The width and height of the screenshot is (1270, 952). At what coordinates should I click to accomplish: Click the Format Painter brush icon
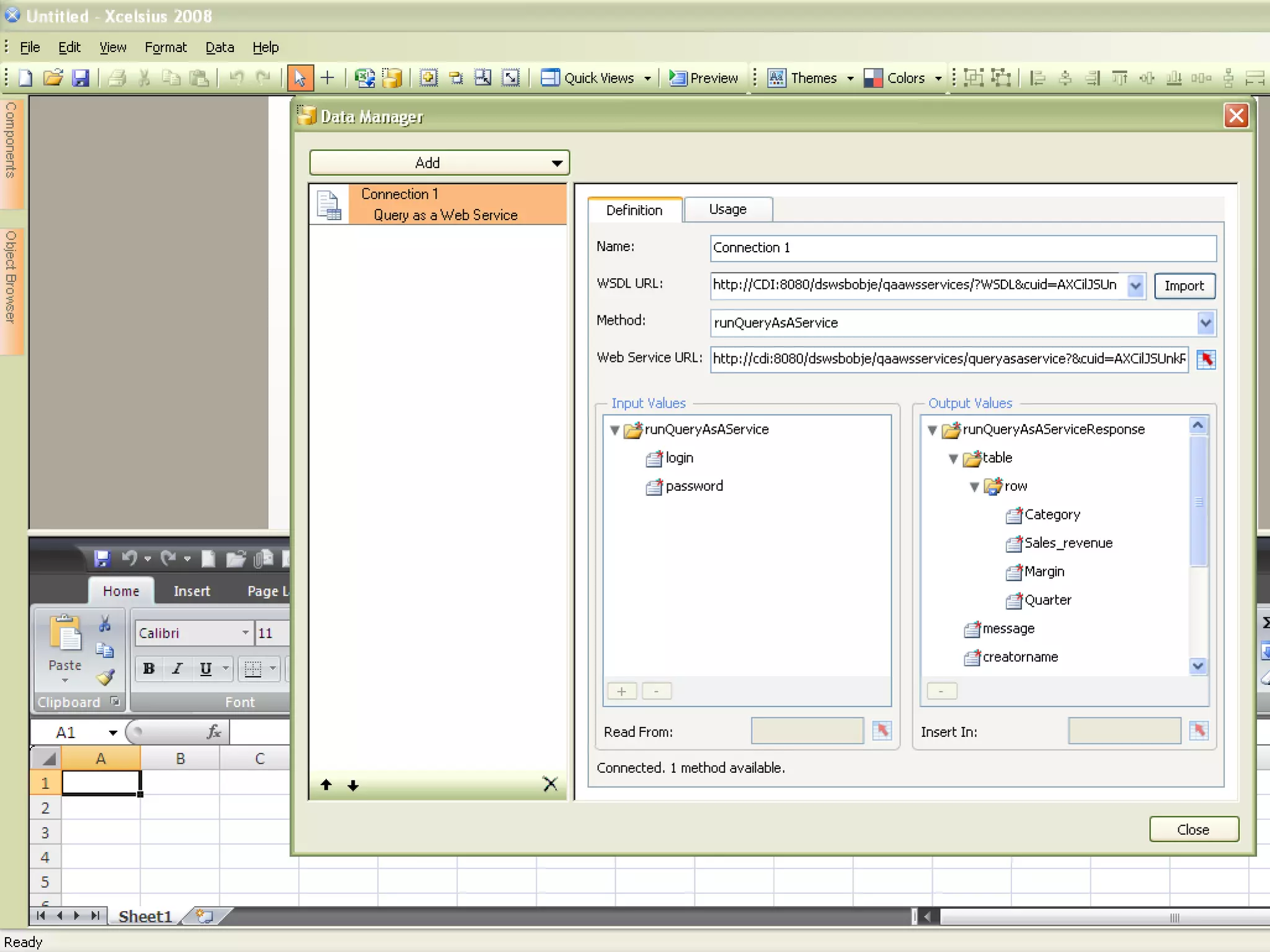coord(105,677)
